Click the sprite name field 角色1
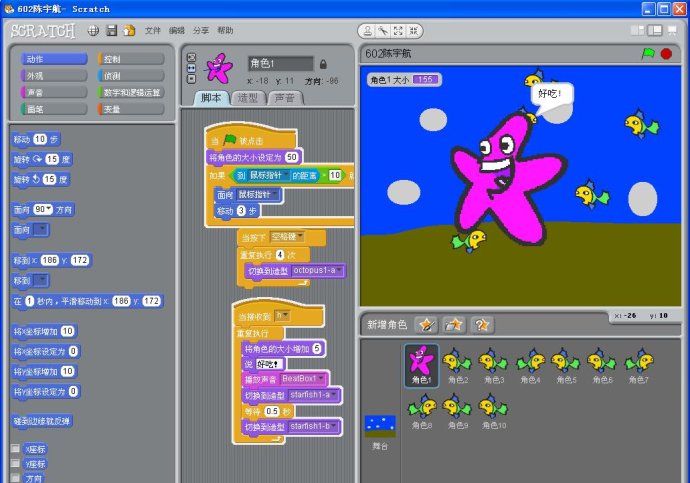The height and width of the screenshot is (483, 690). 281,63
